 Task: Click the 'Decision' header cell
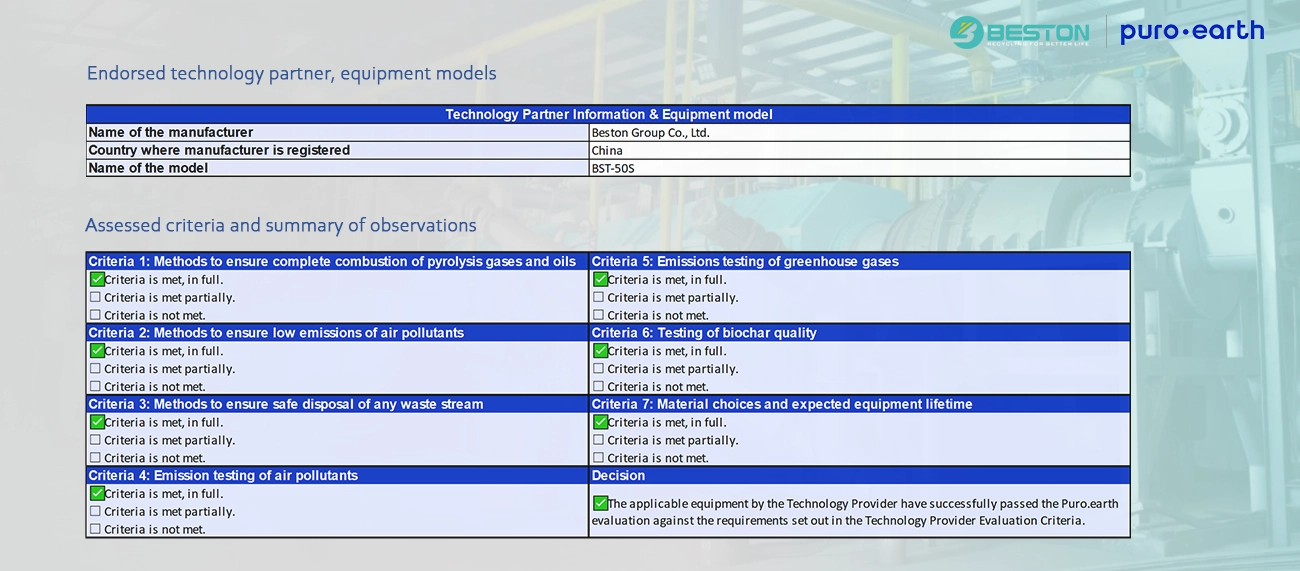[x=860, y=475]
